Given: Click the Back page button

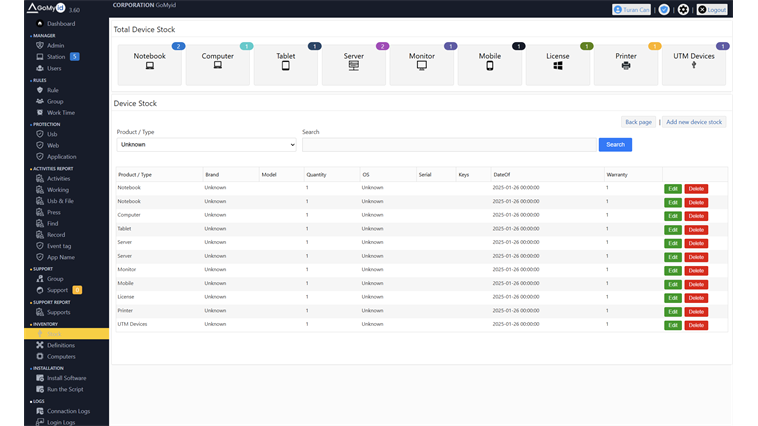Looking at the screenshot, I should (638, 122).
